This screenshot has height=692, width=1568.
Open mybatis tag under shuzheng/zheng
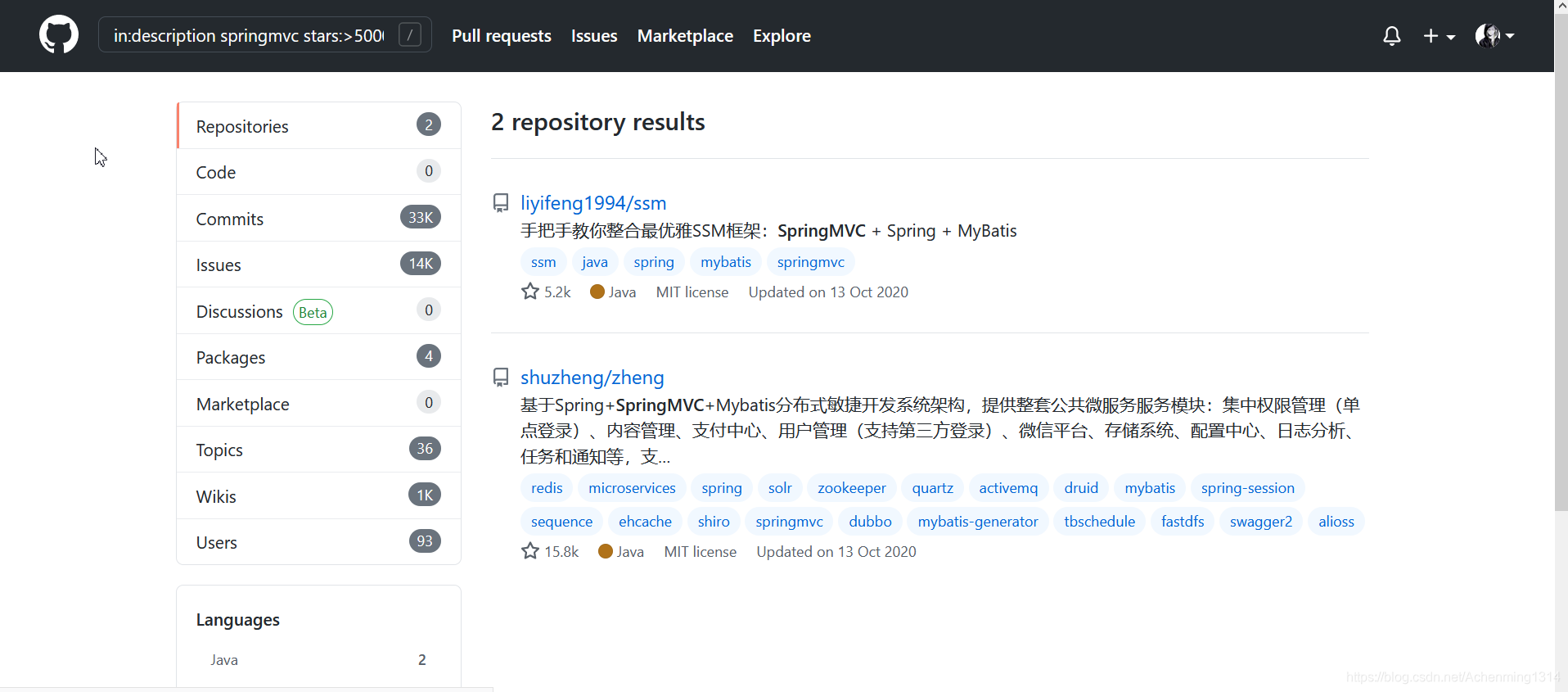[x=1150, y=488]
